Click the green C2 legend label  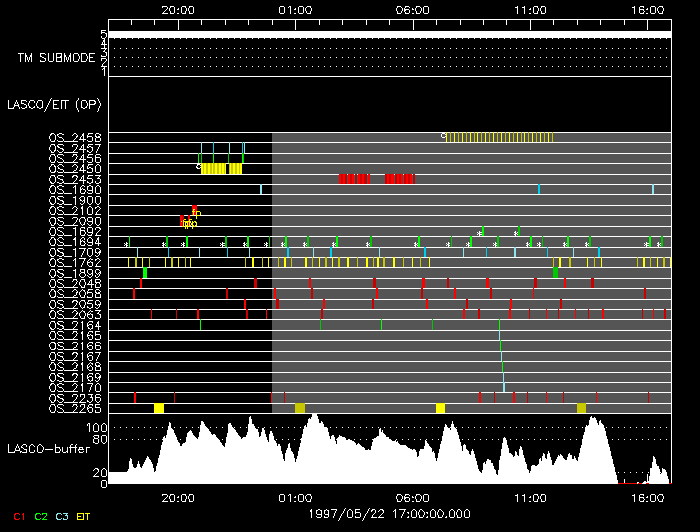(41, 516)
